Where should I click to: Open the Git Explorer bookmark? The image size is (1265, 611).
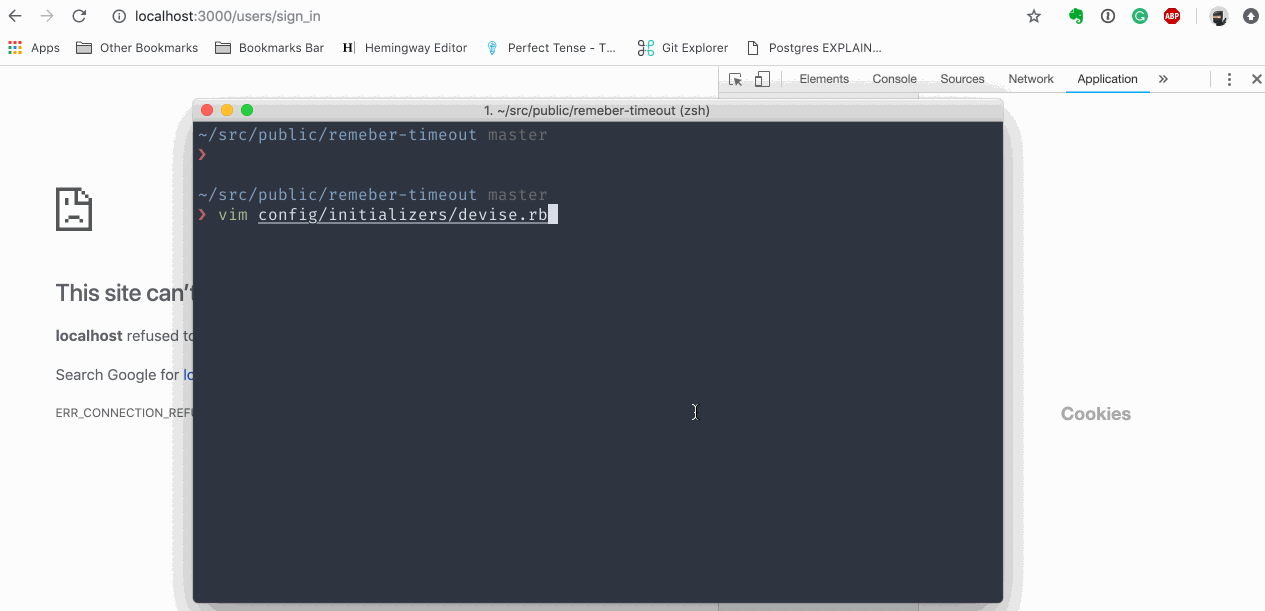coord(684,47)
